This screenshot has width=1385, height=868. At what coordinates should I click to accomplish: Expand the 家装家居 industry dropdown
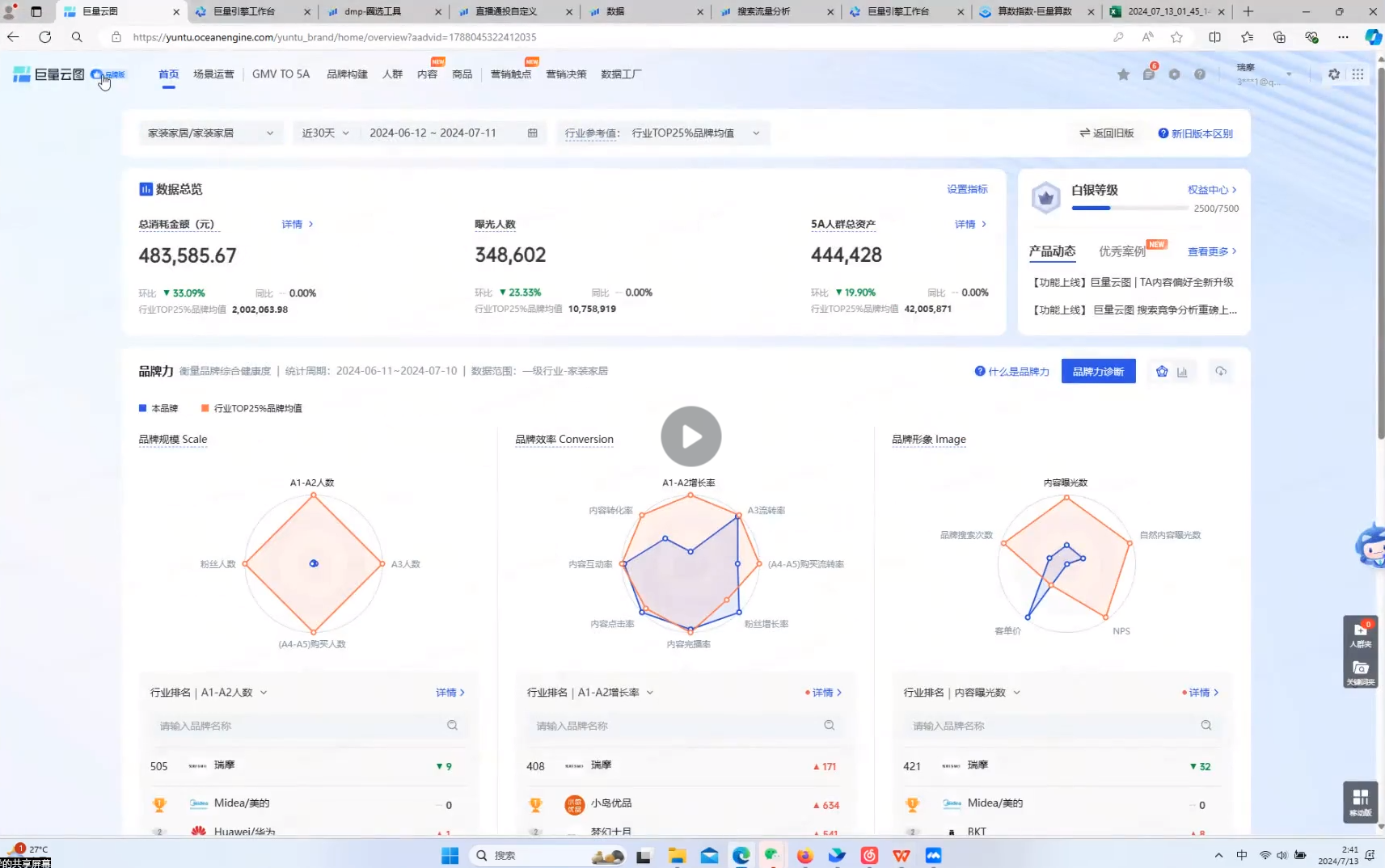210,133
